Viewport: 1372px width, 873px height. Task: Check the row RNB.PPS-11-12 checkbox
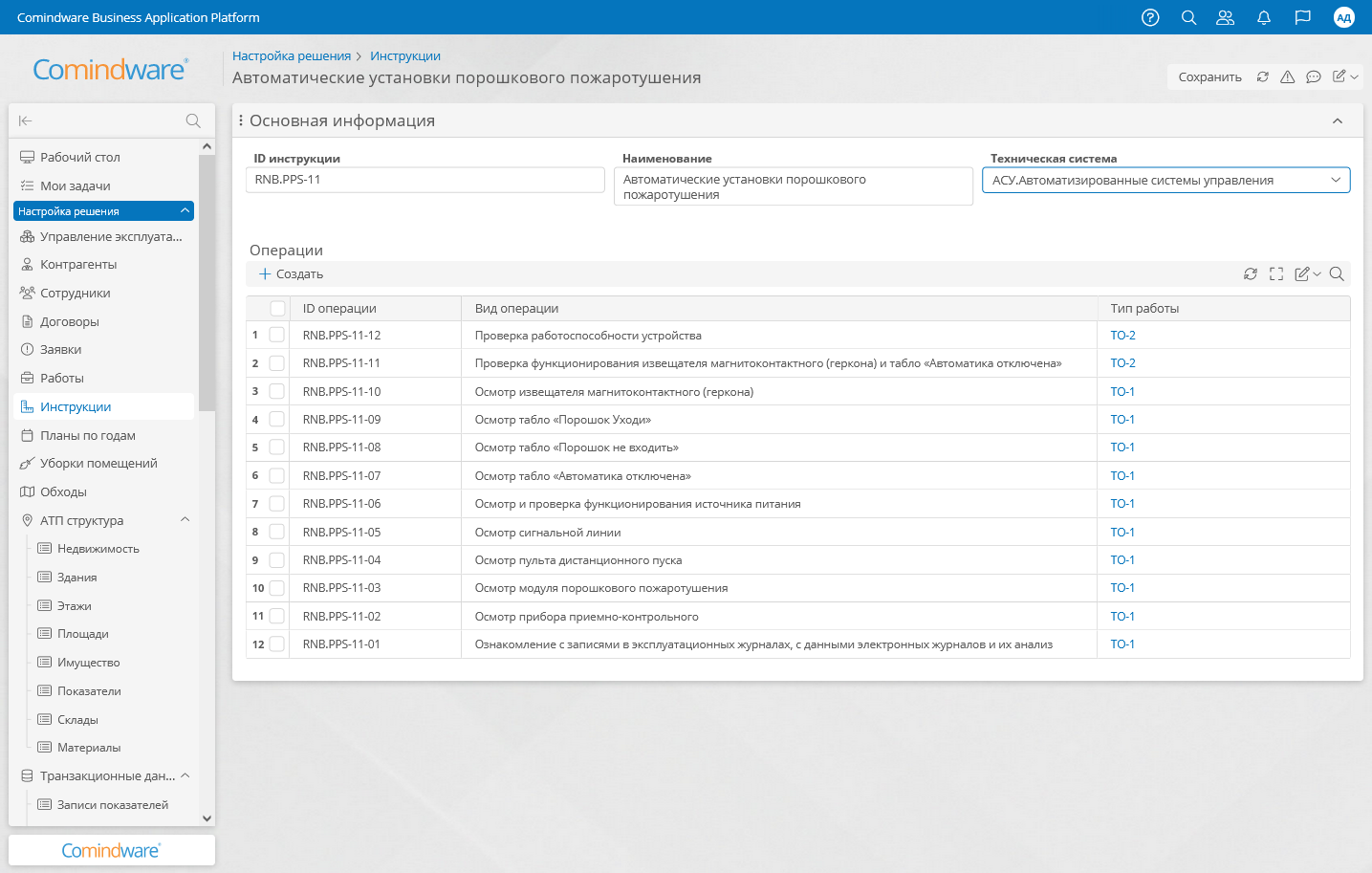pos(277,336)
